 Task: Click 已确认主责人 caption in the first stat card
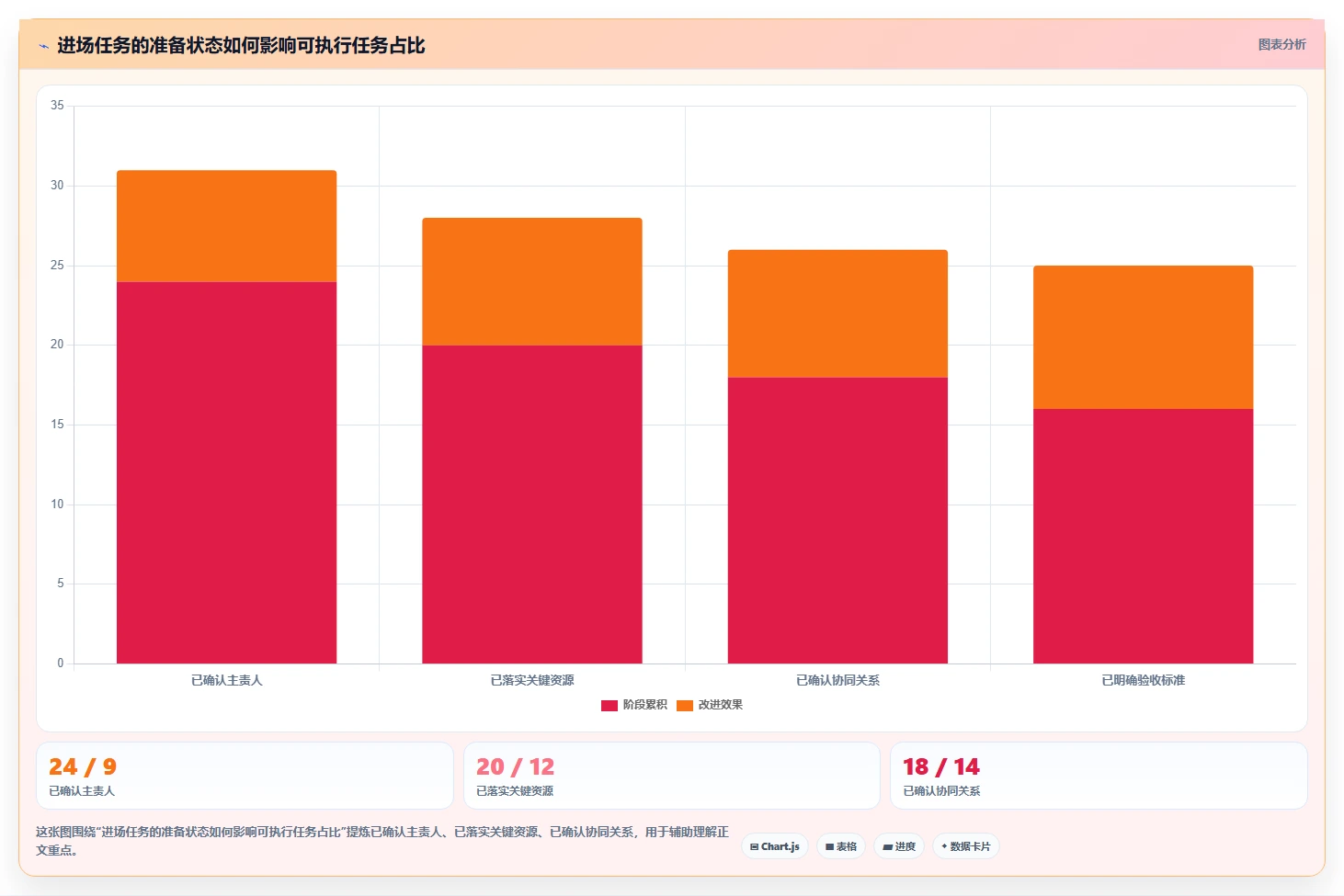(x=82, y=791)
